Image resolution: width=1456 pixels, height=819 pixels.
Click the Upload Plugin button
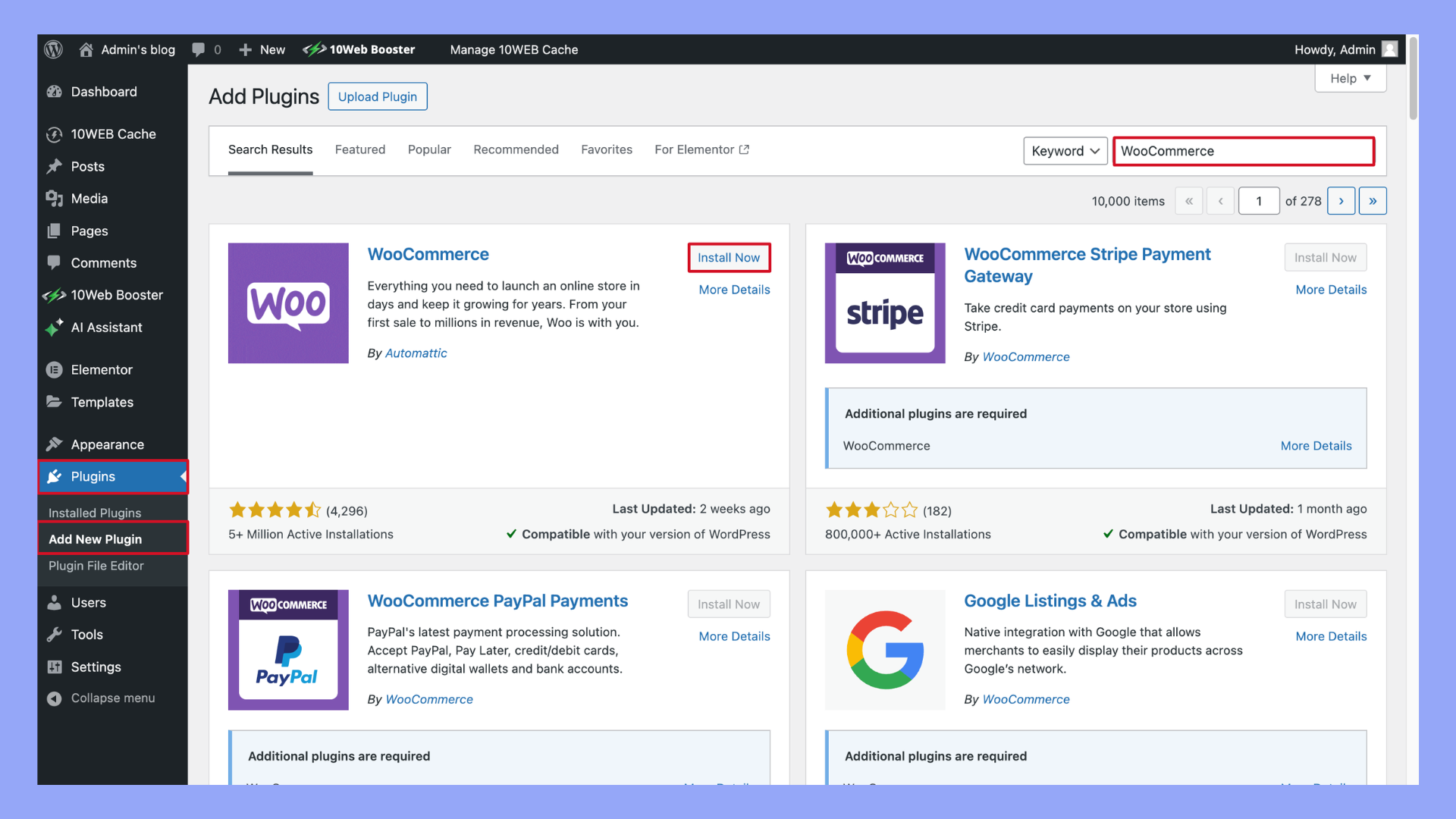pos(377,96)
